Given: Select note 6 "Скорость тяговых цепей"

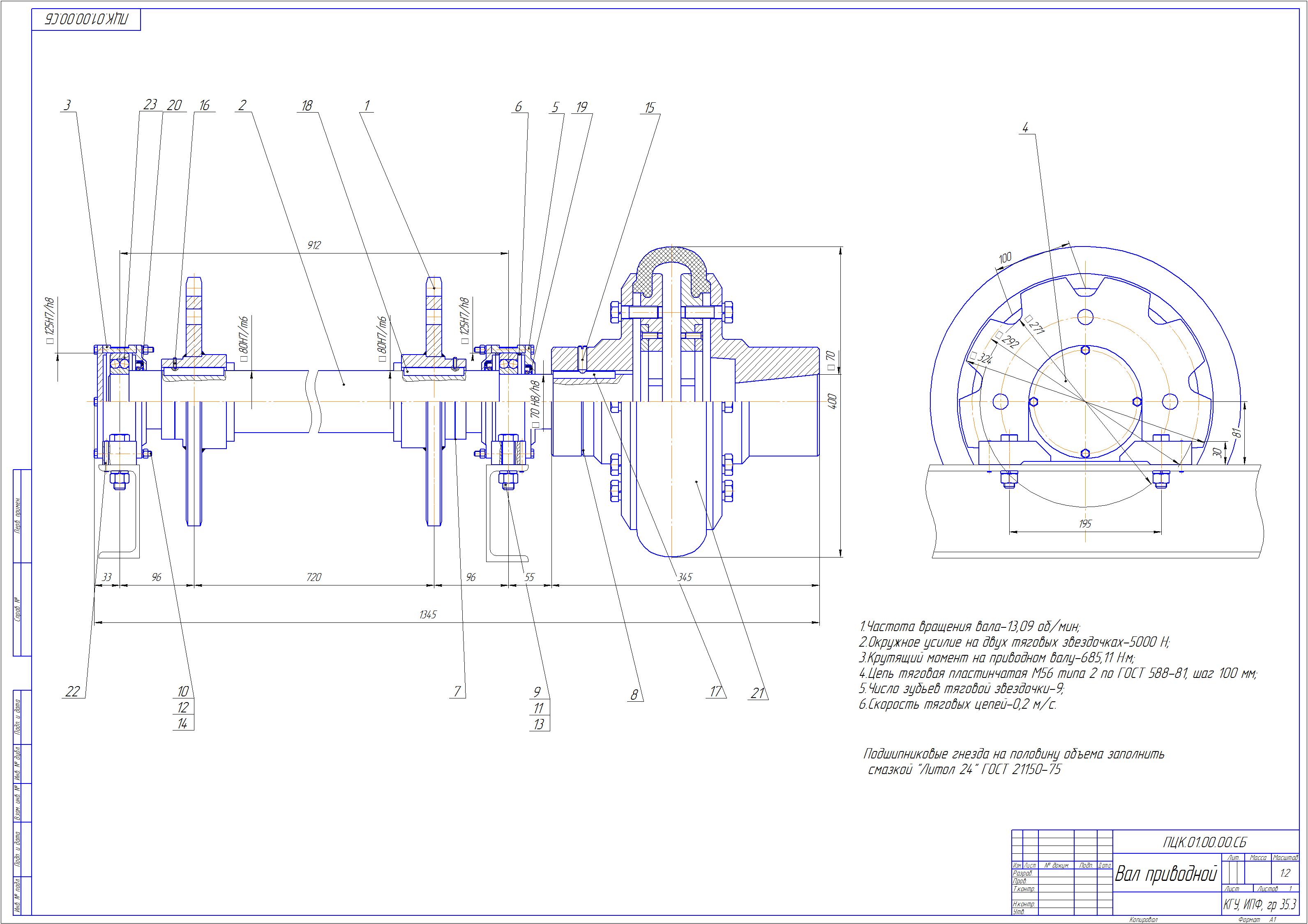Looking at the screenshot, I should click(957, 705).
